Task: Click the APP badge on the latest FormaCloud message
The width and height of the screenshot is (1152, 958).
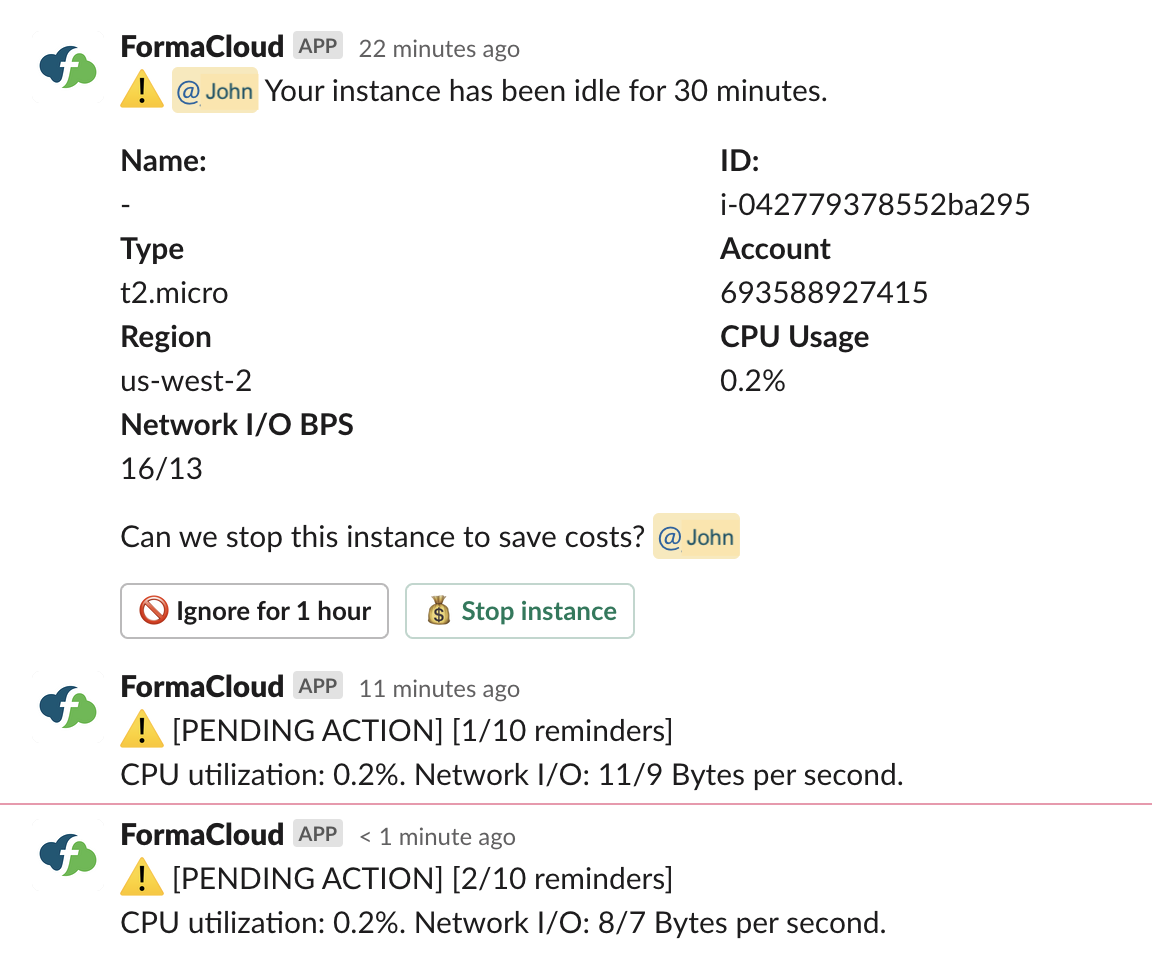Action: [x=318, y=834]
